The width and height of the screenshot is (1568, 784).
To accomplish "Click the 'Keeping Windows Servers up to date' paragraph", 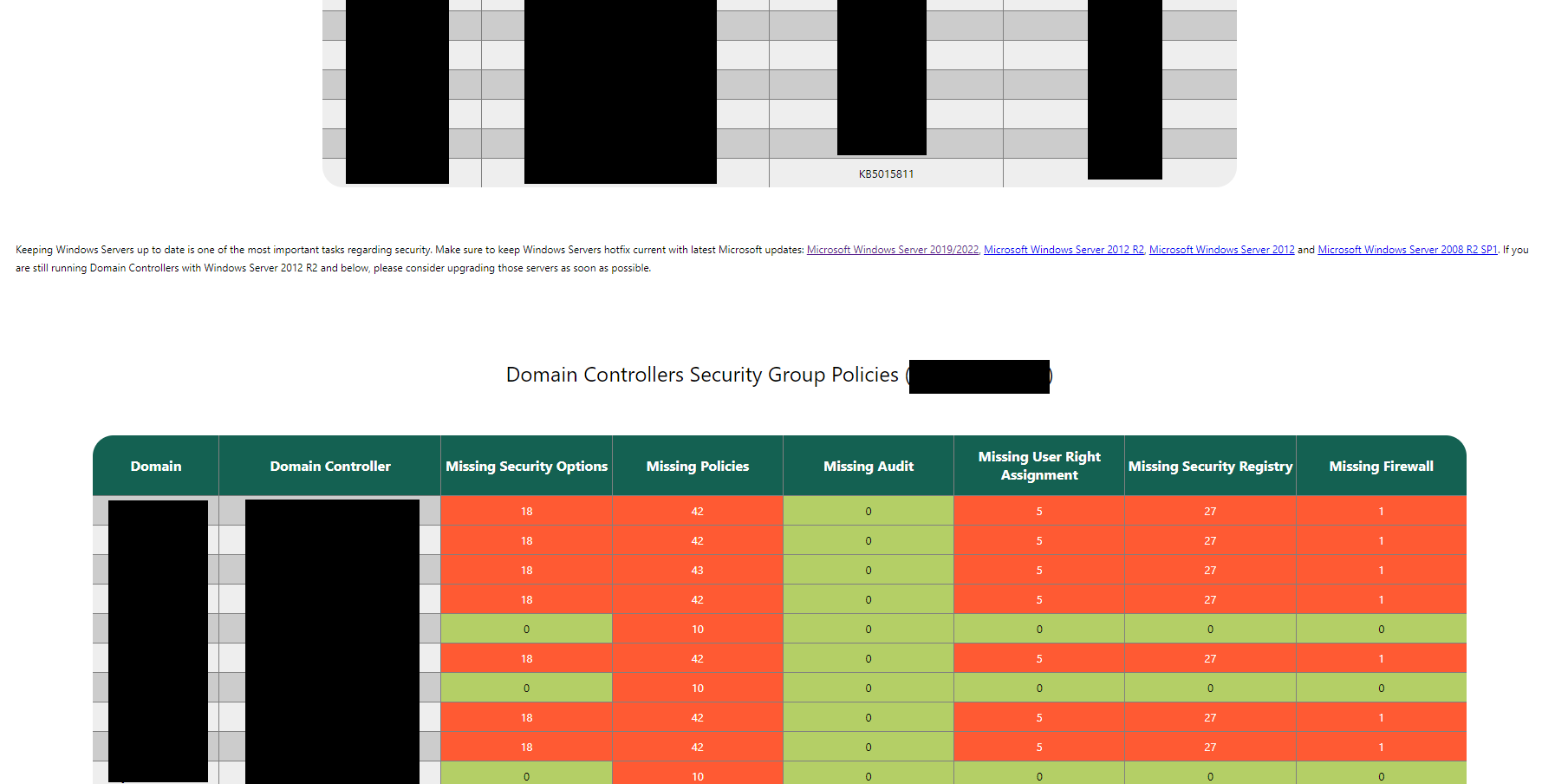I will (772, 258).
